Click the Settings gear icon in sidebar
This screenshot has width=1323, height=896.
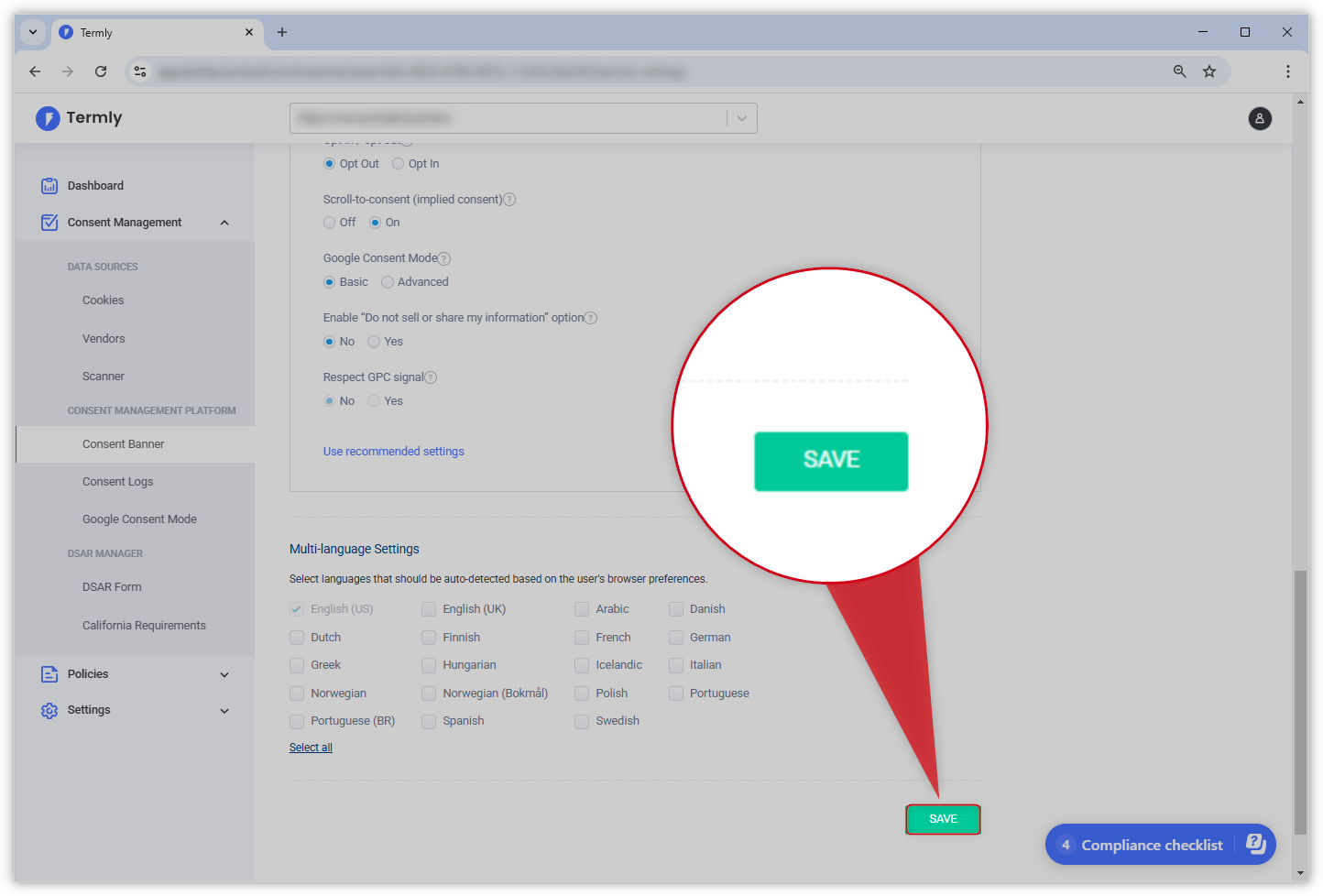point(49,711)
